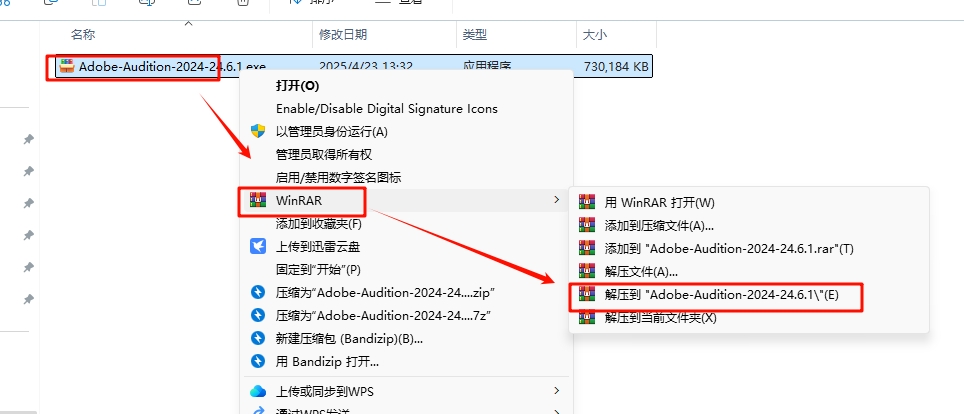The image size is (964, 414).
Task: Click the WinRAR books icon in the context menu
Action: [258, 201]
